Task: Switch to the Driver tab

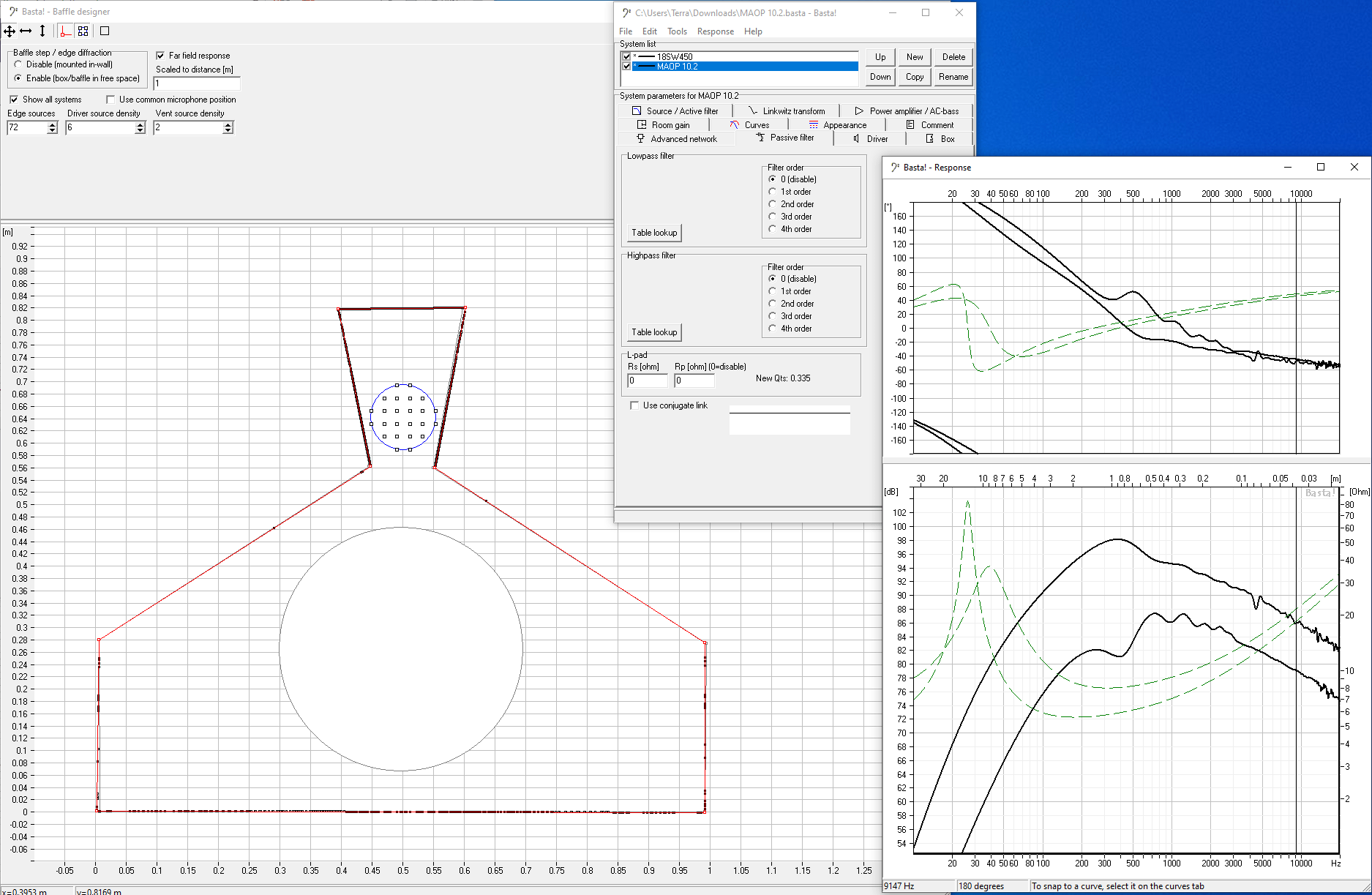Action: click(870, 139)
